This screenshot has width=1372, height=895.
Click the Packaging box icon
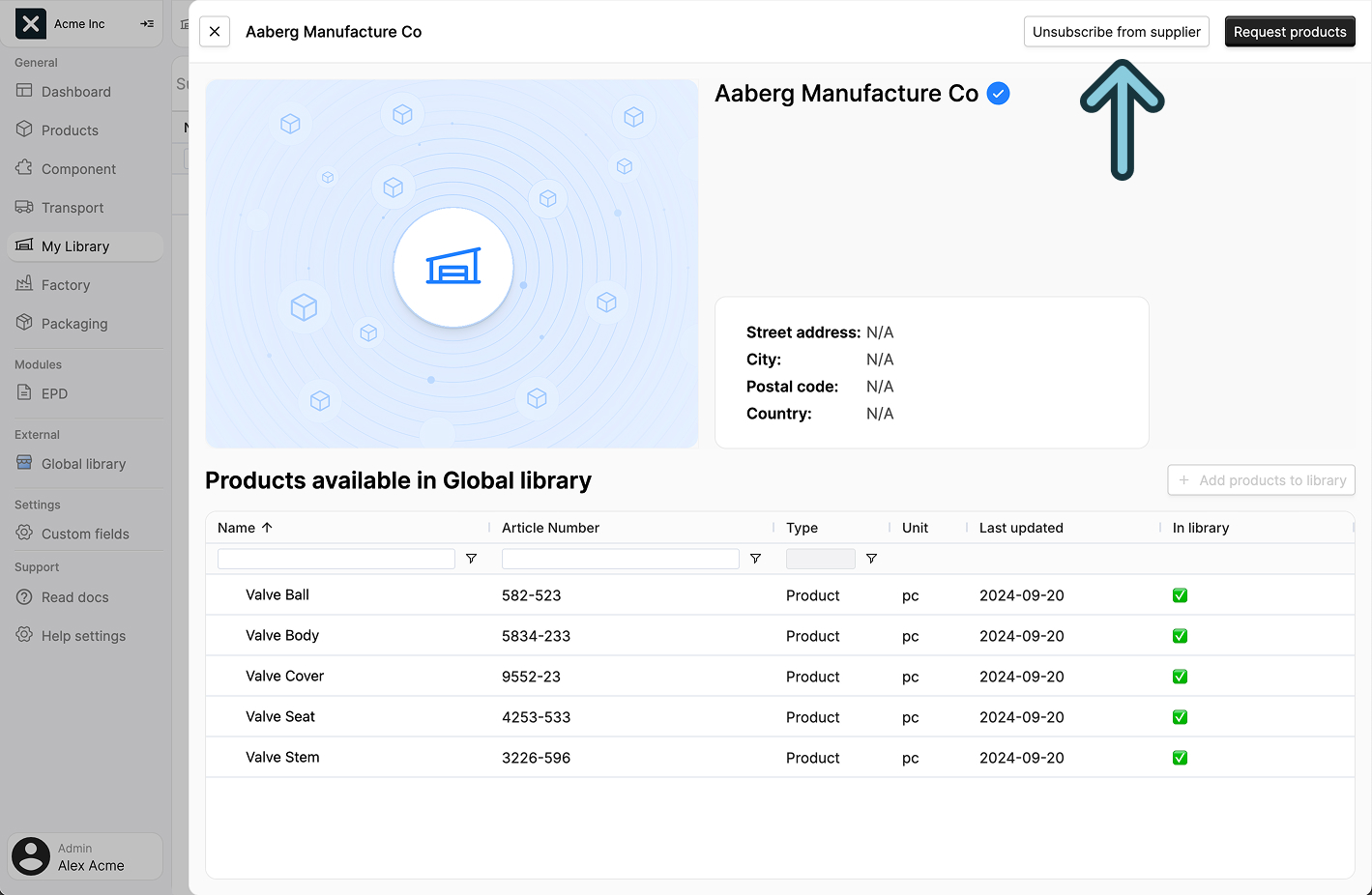[x=24, y=323]
